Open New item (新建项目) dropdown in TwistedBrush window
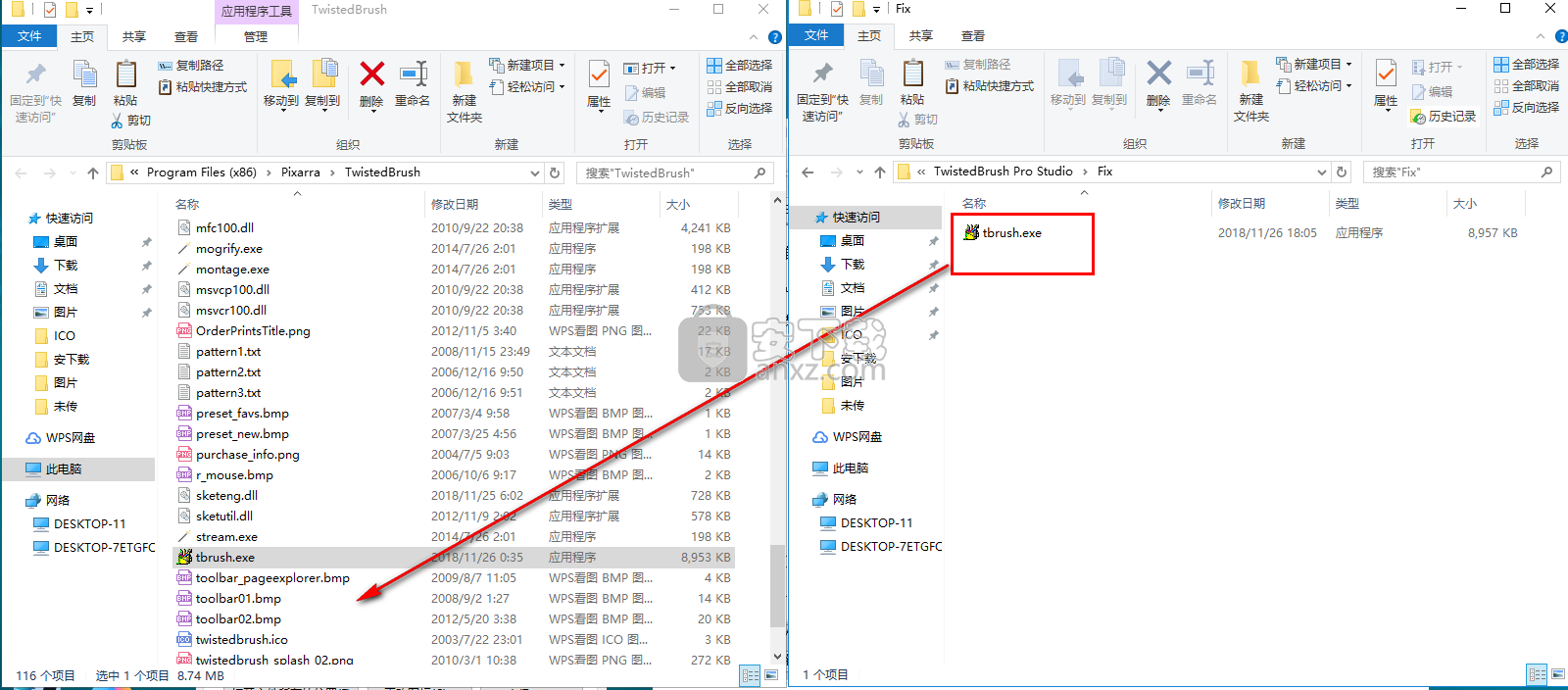This screenshot has height=690, width=1568. (x=527, y=66)
